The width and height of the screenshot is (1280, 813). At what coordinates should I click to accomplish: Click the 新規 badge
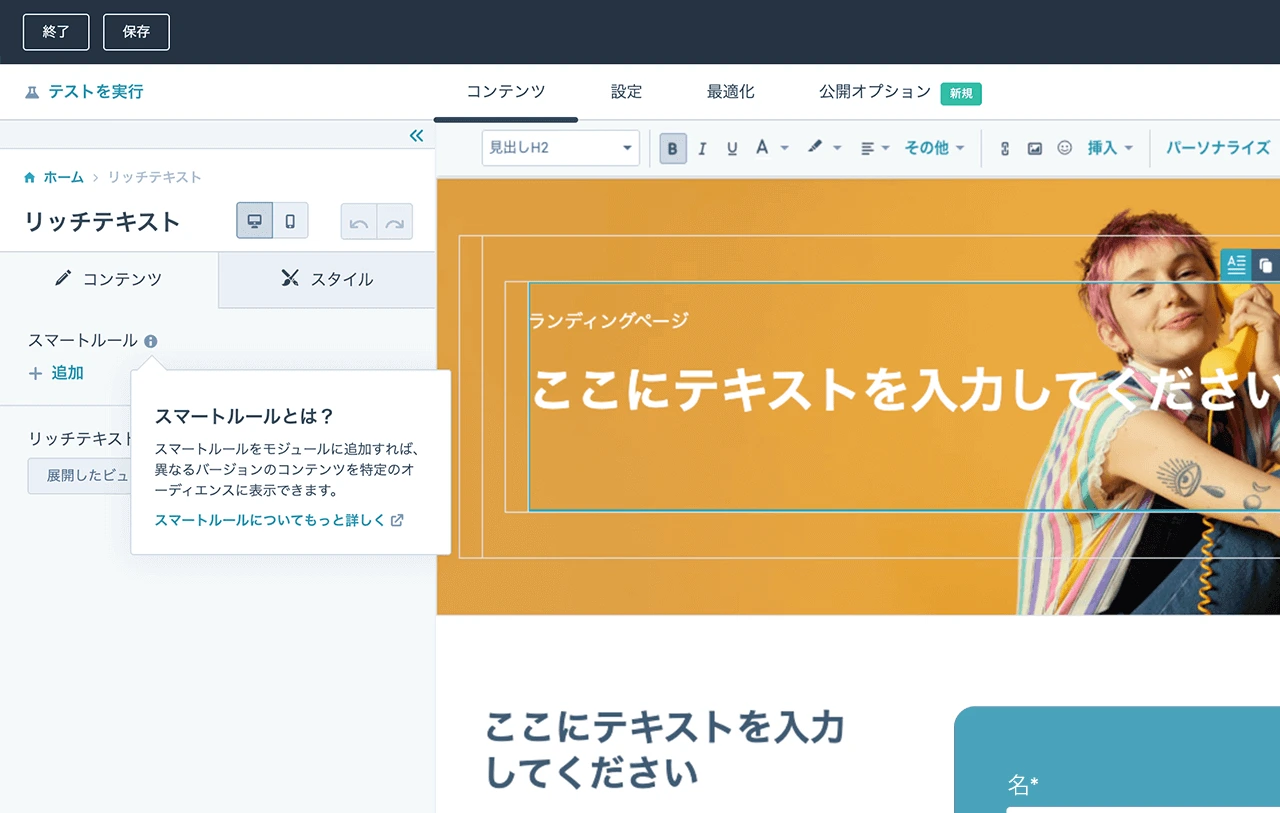click(961, 93)
